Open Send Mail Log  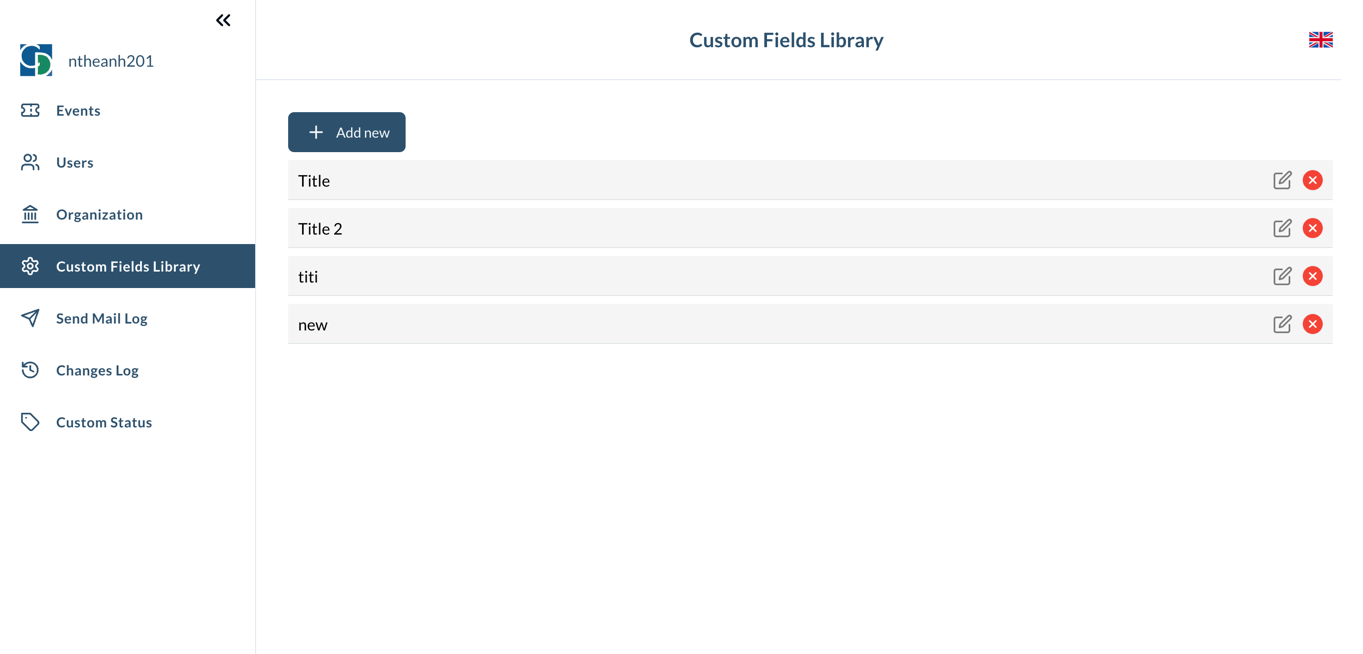102,318
